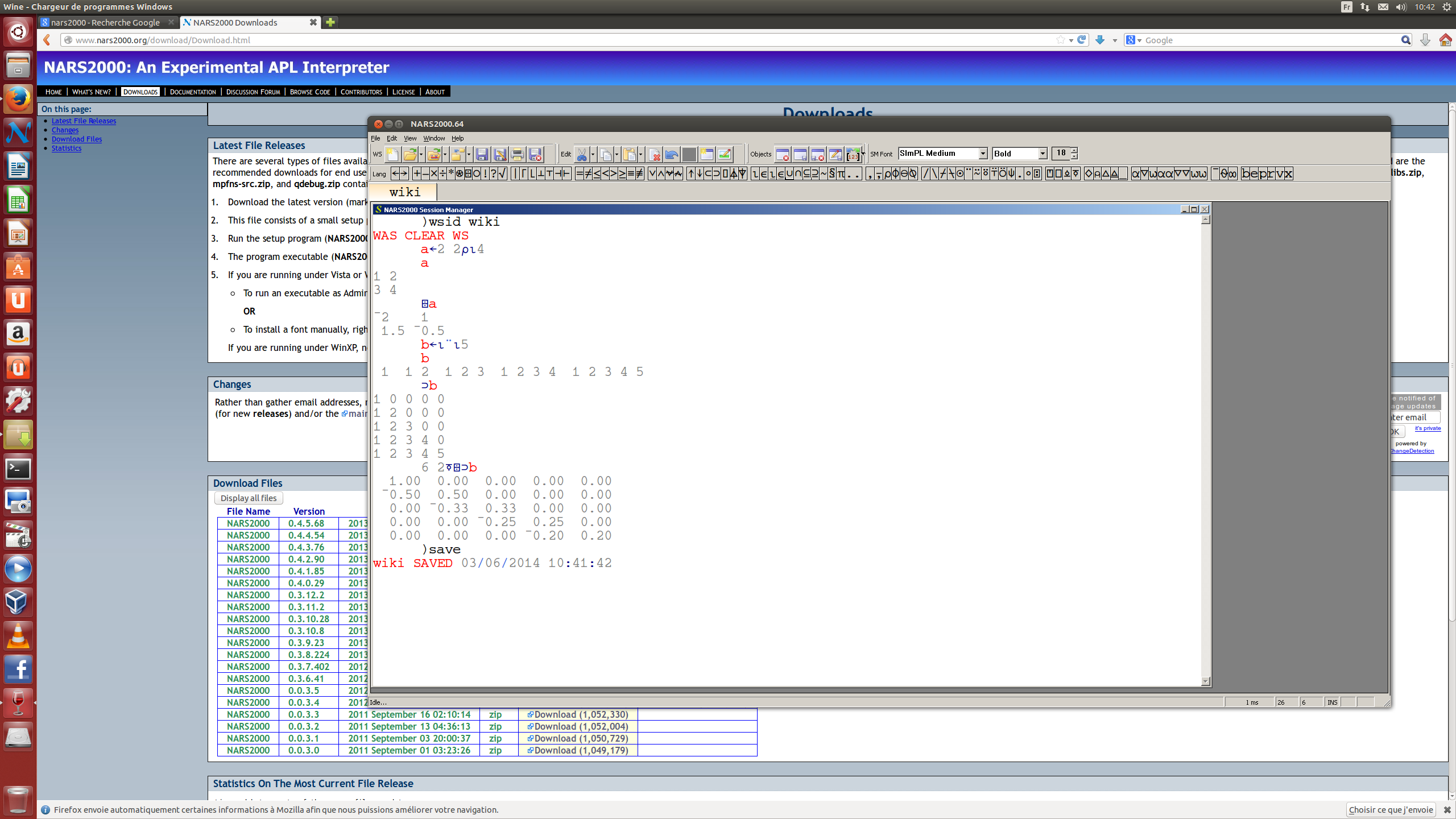Viewport: 1456px width, 819px height.
Task: Click the New workspace icon in WS toolbar
Action: tap(392, 154)
